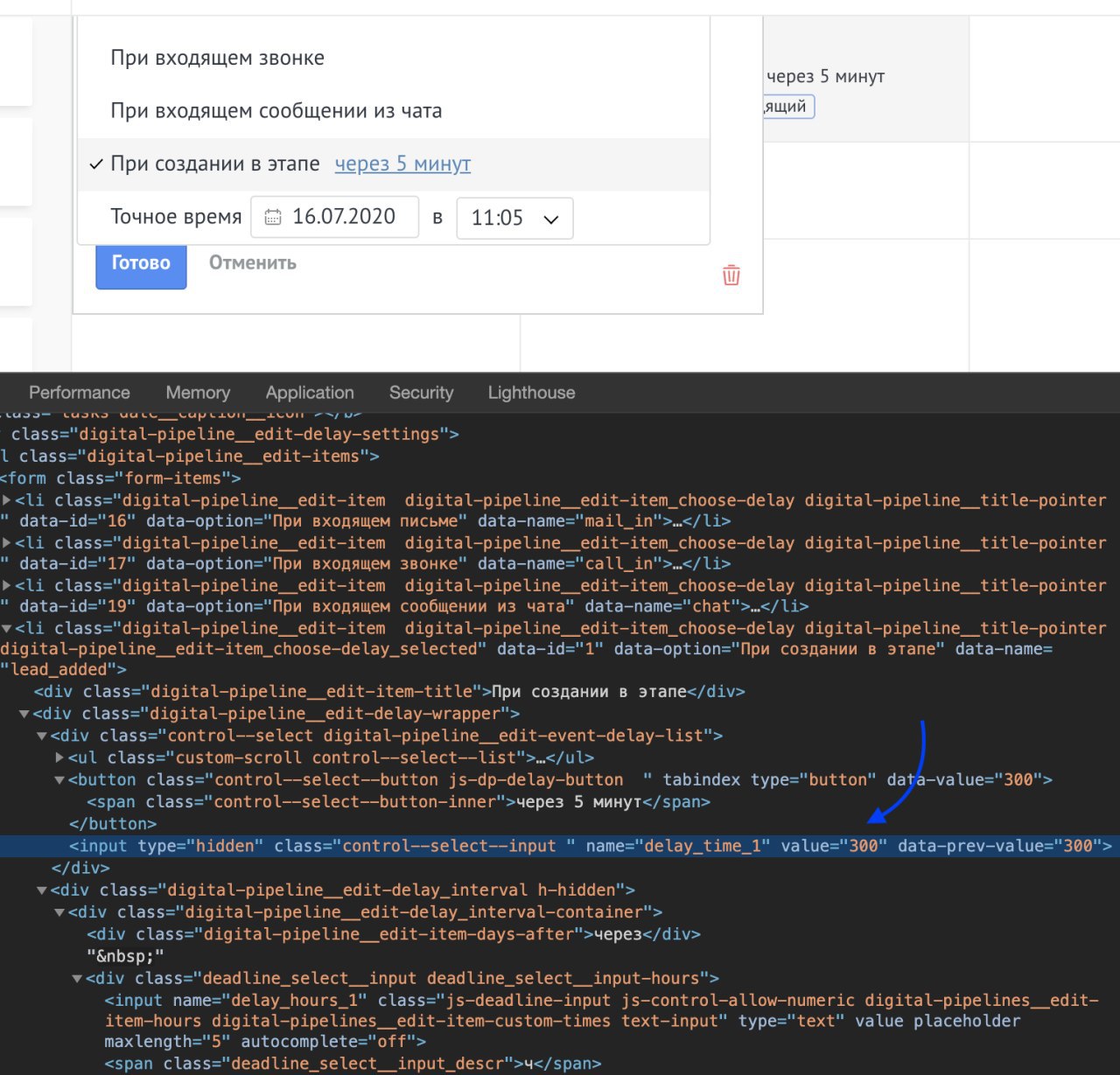The width and height of the screenshot is (1120, 1075).
Task: Open the Lighthouse tab in DevTools
Action: point(531,393)
